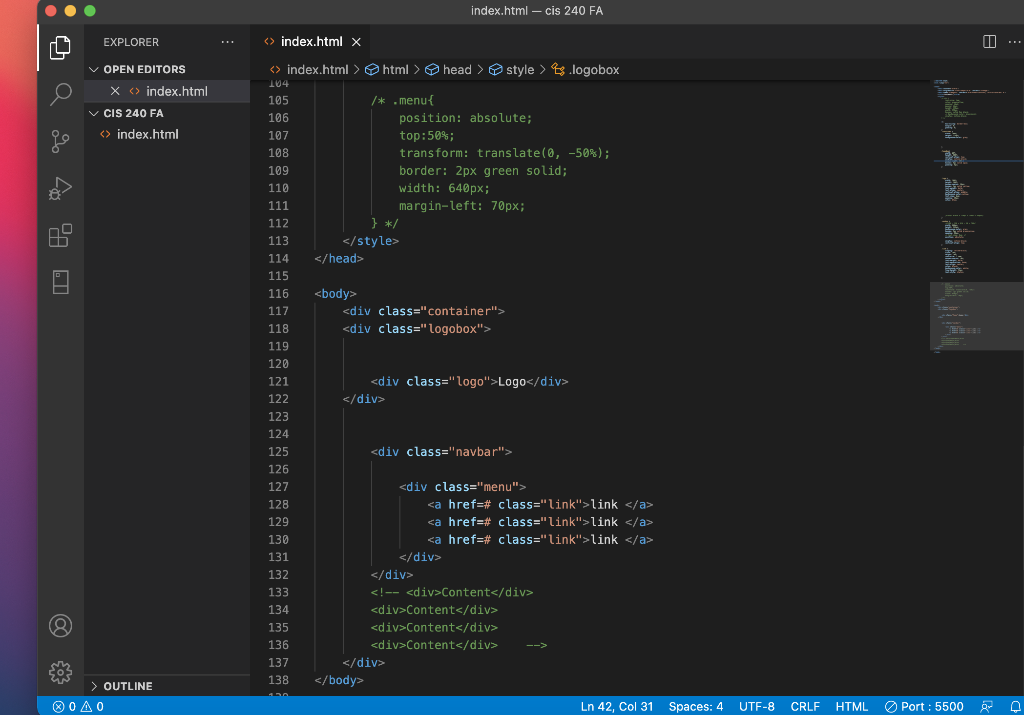The image size is (1024, 715).
Task: Split the editor to the right
Action: click(989, 42)
